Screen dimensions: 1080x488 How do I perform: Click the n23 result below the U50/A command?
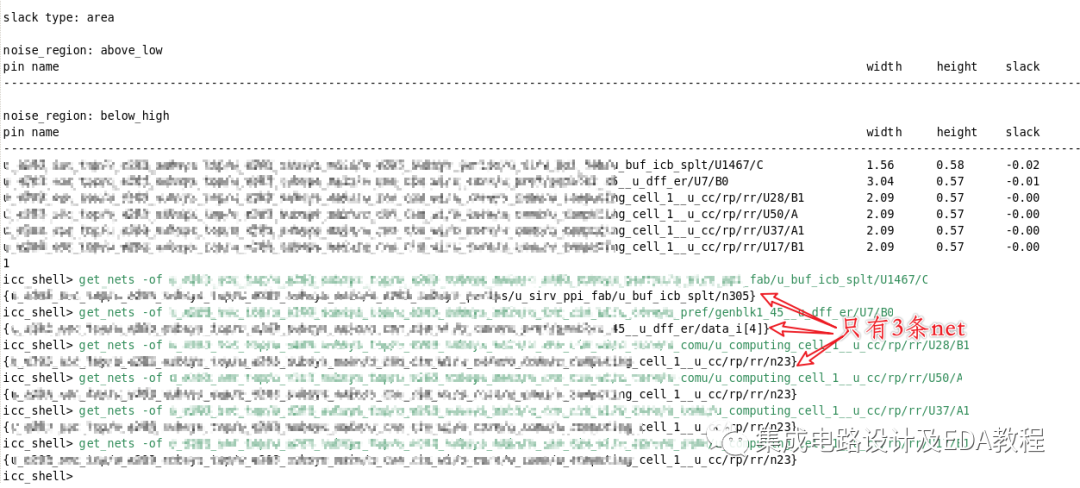pos(400,394)
